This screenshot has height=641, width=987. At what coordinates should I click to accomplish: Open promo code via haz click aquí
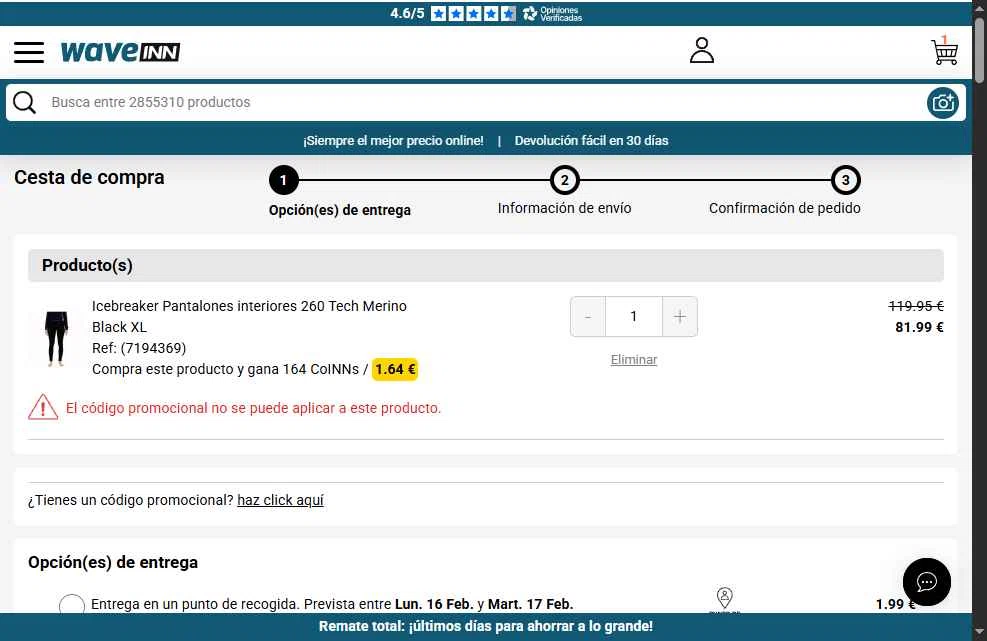(280, 500)
